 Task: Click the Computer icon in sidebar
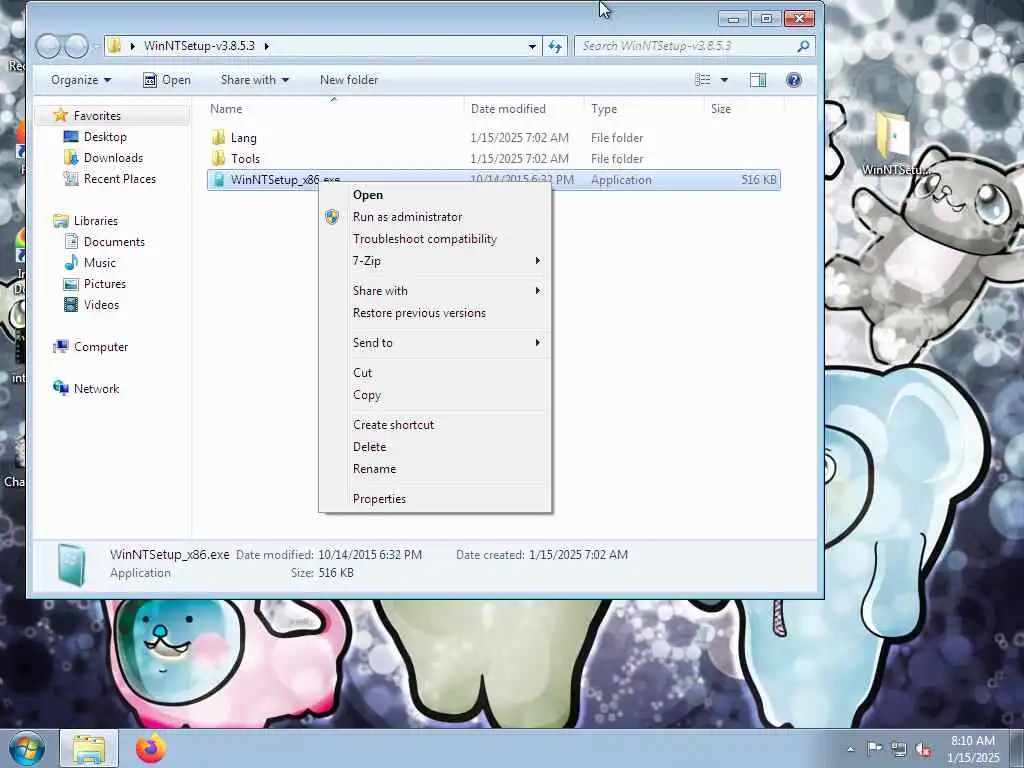(61, 347)
